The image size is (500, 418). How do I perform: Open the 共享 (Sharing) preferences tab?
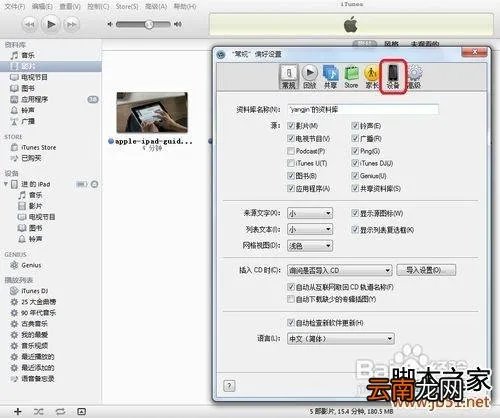click(x=330, y=77)
